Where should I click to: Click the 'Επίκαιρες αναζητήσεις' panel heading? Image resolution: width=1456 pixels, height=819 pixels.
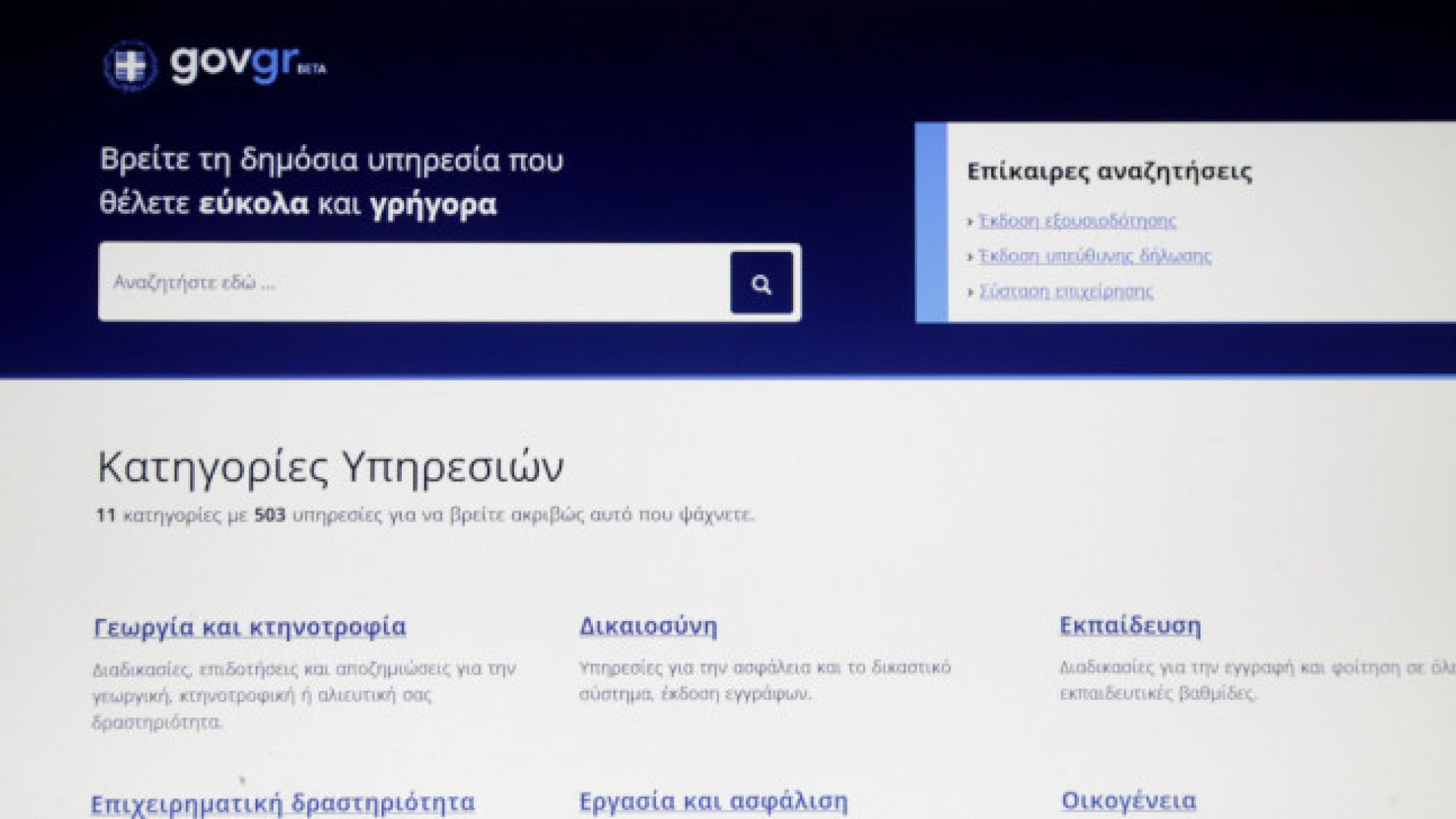[x=1109, y=171]
